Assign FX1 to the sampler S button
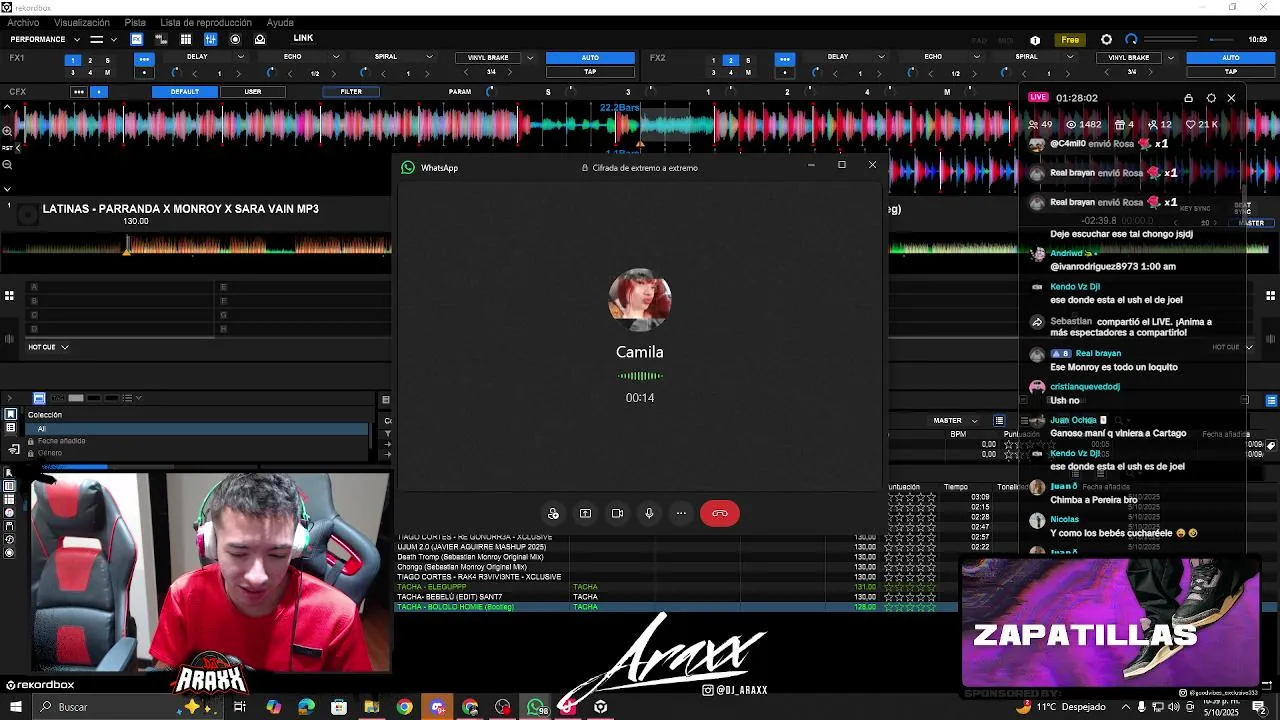The image size is (1280, 720). click(x=108, y=60)
